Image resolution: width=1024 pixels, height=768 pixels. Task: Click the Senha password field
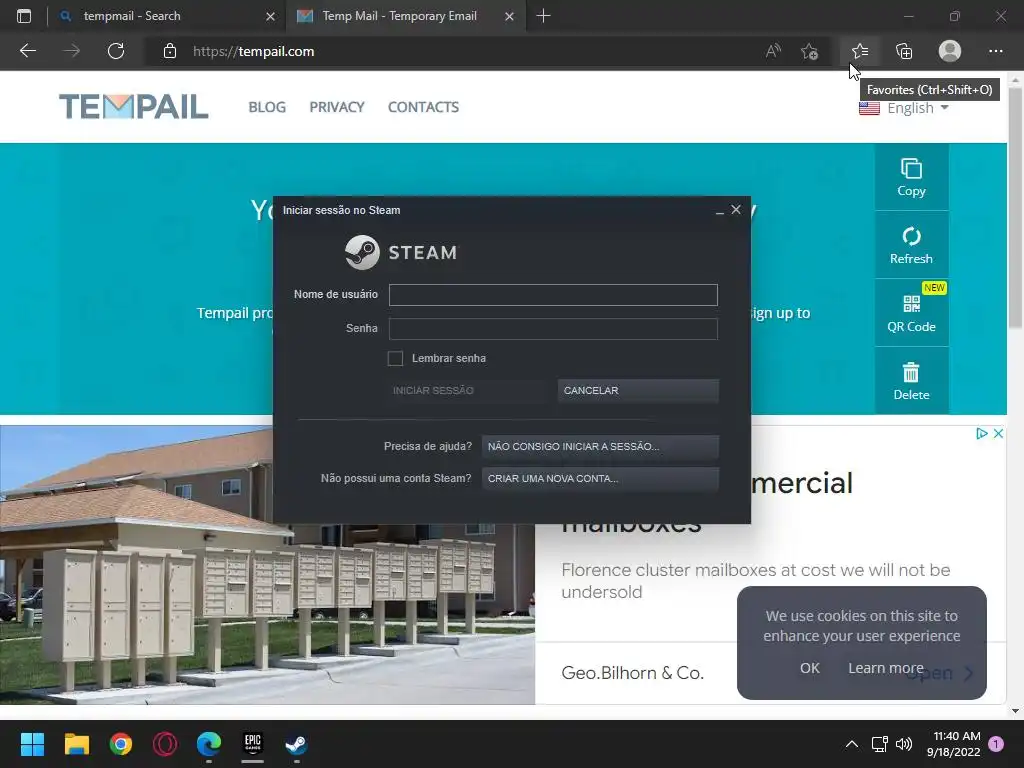(553, 328)
